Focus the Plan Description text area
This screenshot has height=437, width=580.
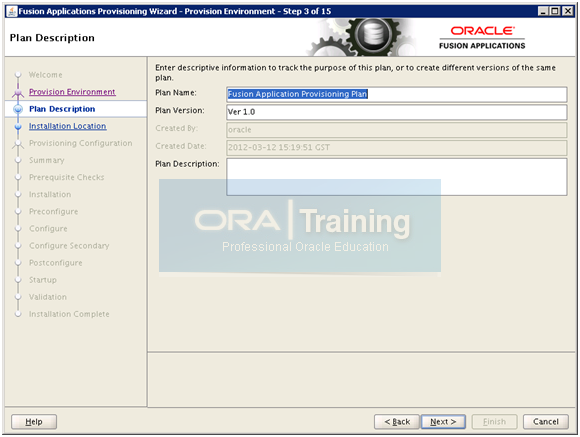(397, 177)
